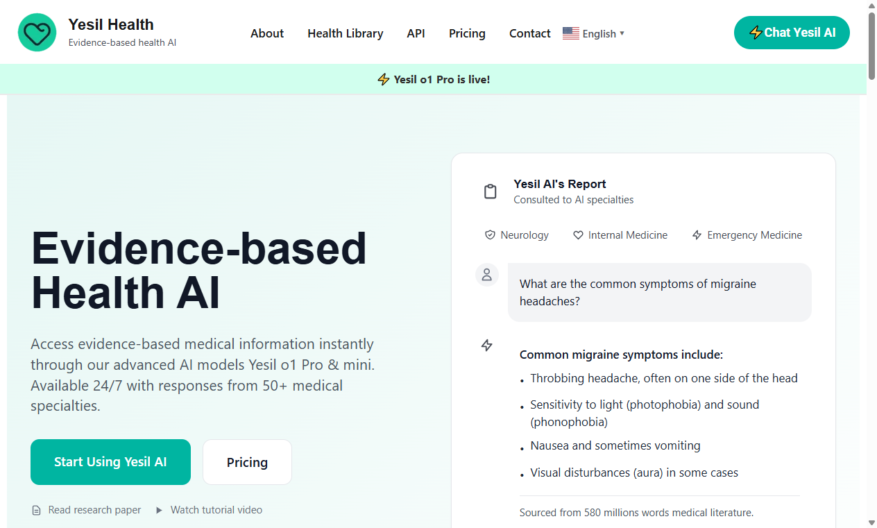Go to the Health Library page
This screenshot has height=528, width=877.
pyautogui.click(x=345, y=34)
